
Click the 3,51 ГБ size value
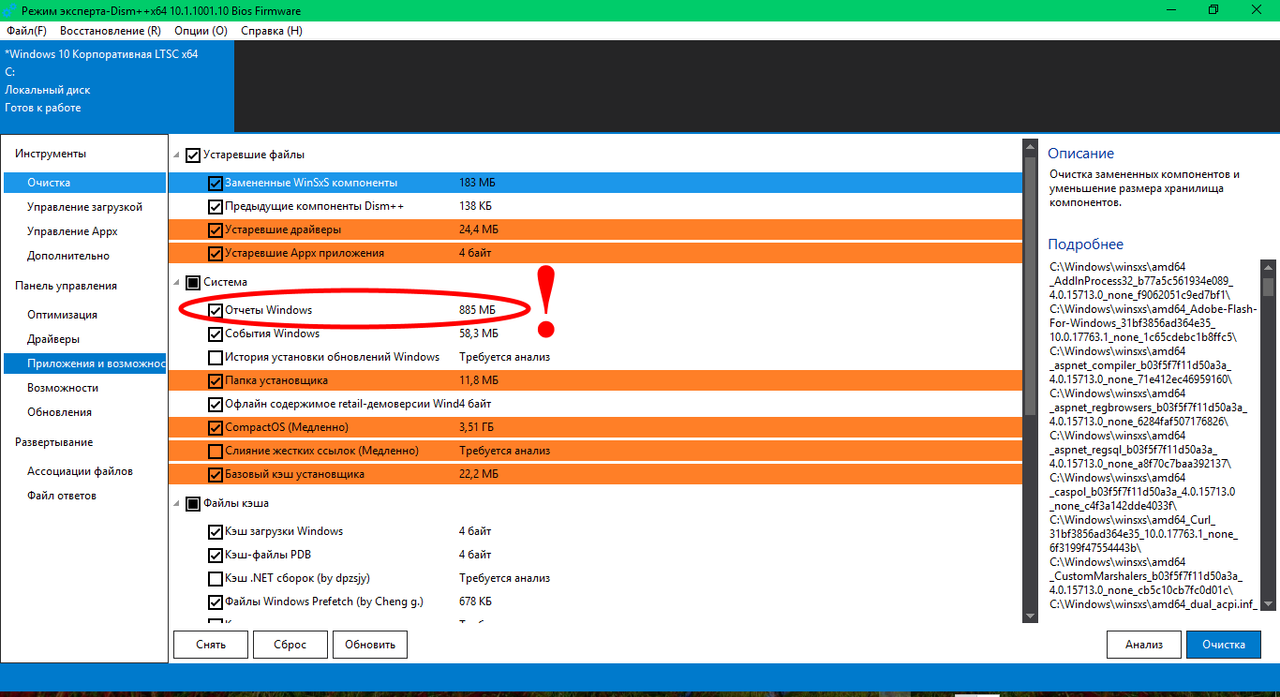476,428
